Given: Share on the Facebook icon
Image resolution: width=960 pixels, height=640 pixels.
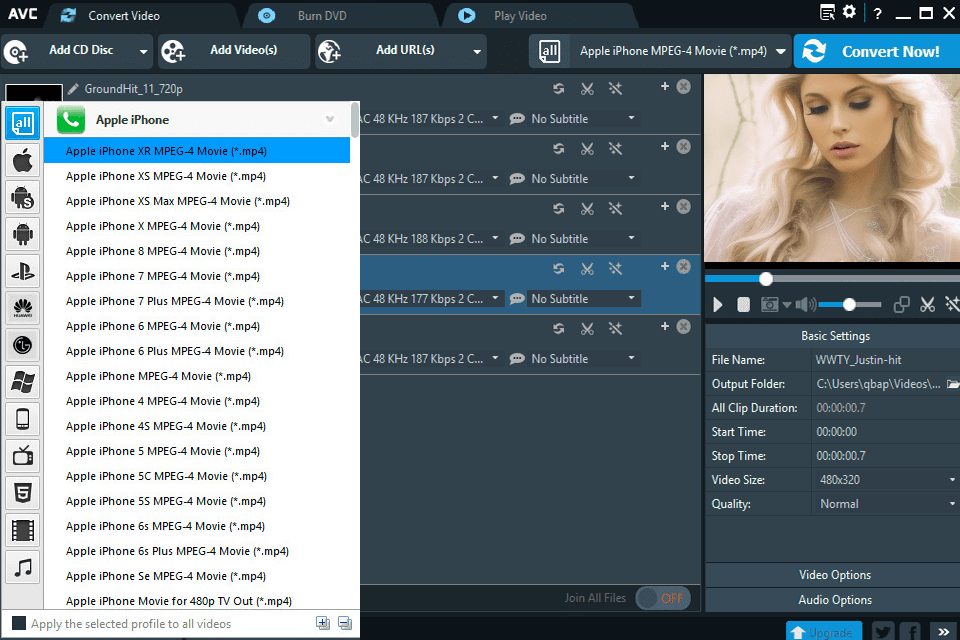Looking at the screenshot, I should [911, 631].
